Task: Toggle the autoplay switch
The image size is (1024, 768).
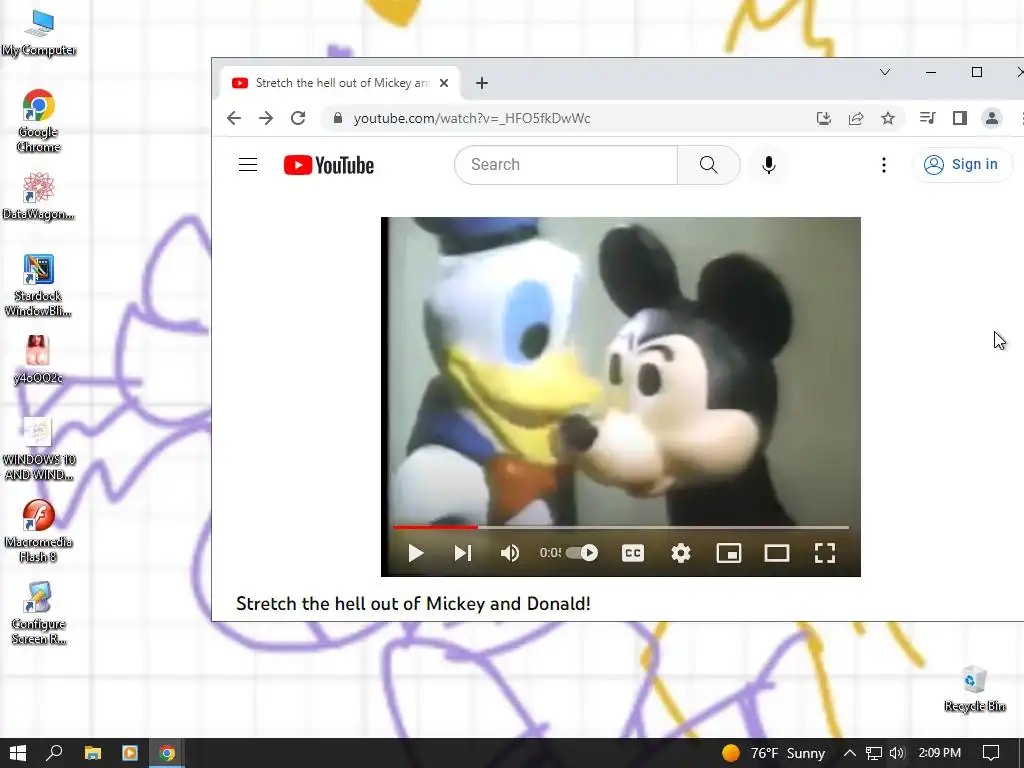Action: (582, 553)
